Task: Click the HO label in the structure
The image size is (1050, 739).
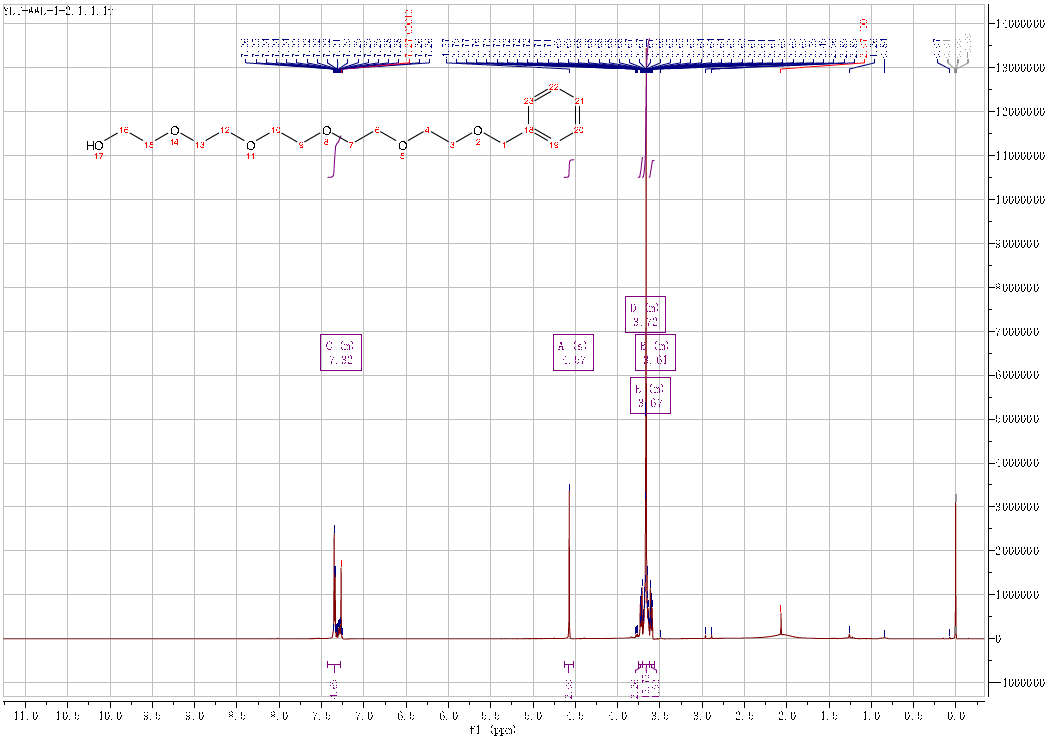Action: 94,145
